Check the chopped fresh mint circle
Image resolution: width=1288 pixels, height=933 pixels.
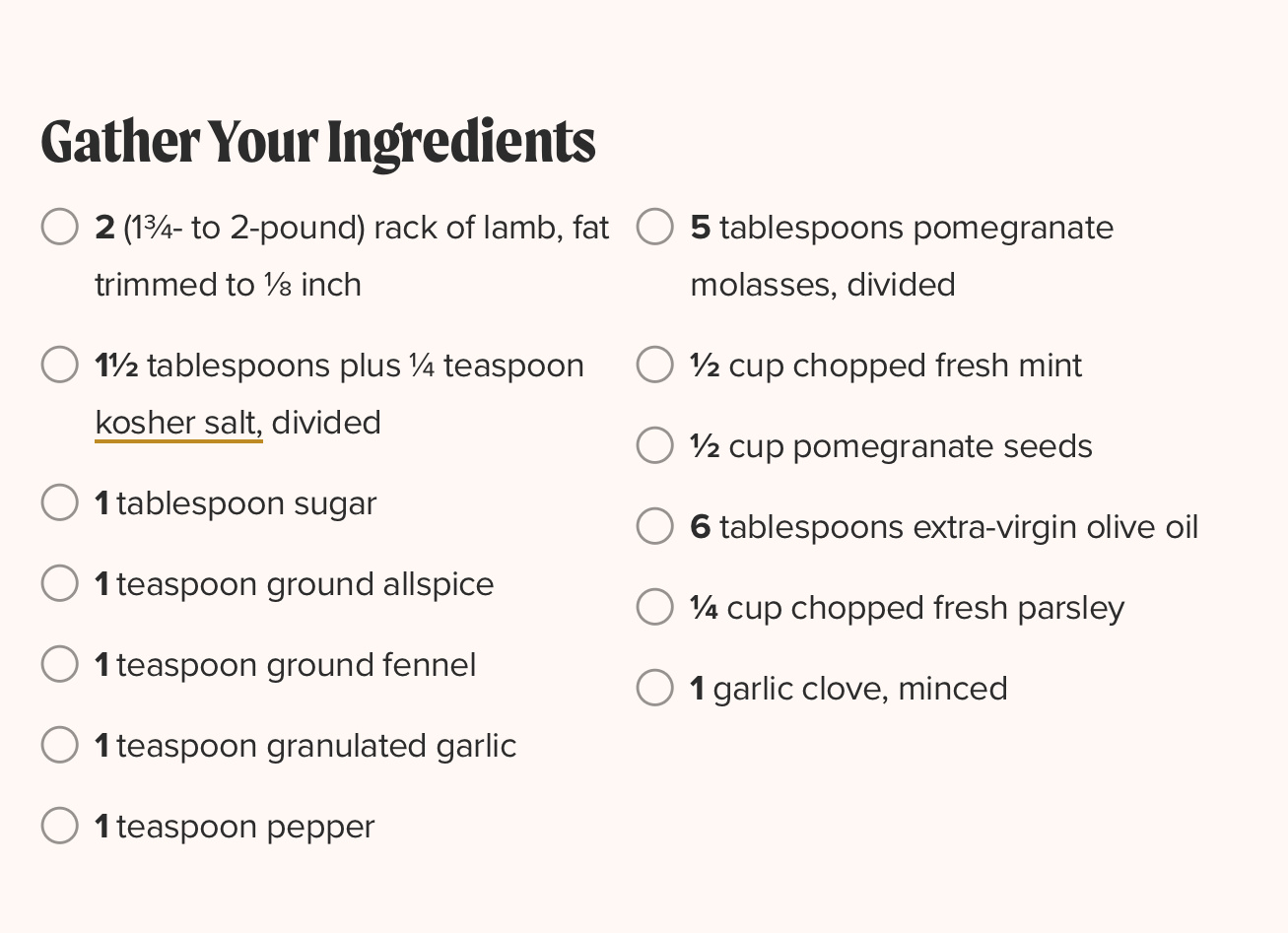click(x=655, y=365)
